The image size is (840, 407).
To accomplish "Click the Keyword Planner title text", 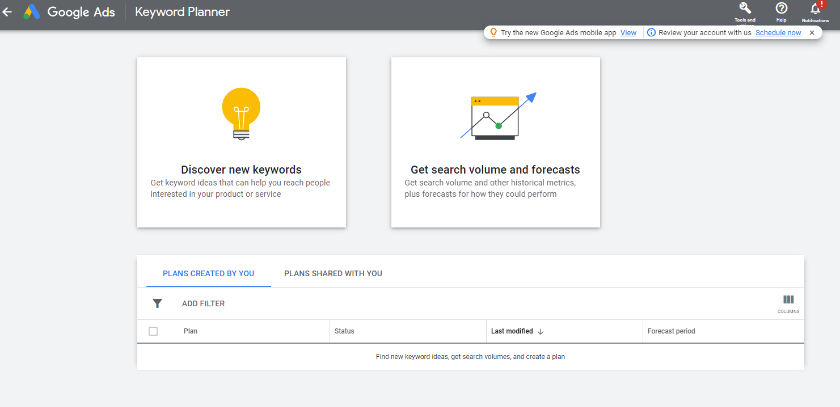I will (182, 12).
